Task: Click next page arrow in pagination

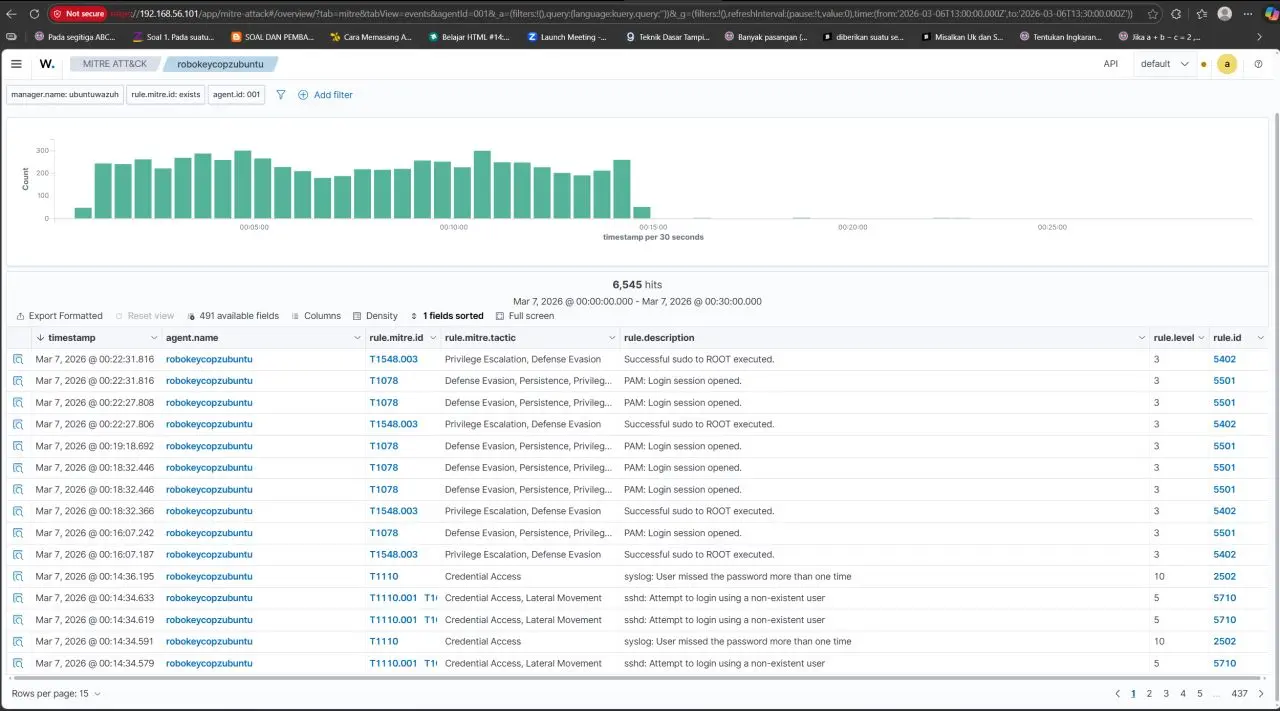Action: (x=1261, y=693)
